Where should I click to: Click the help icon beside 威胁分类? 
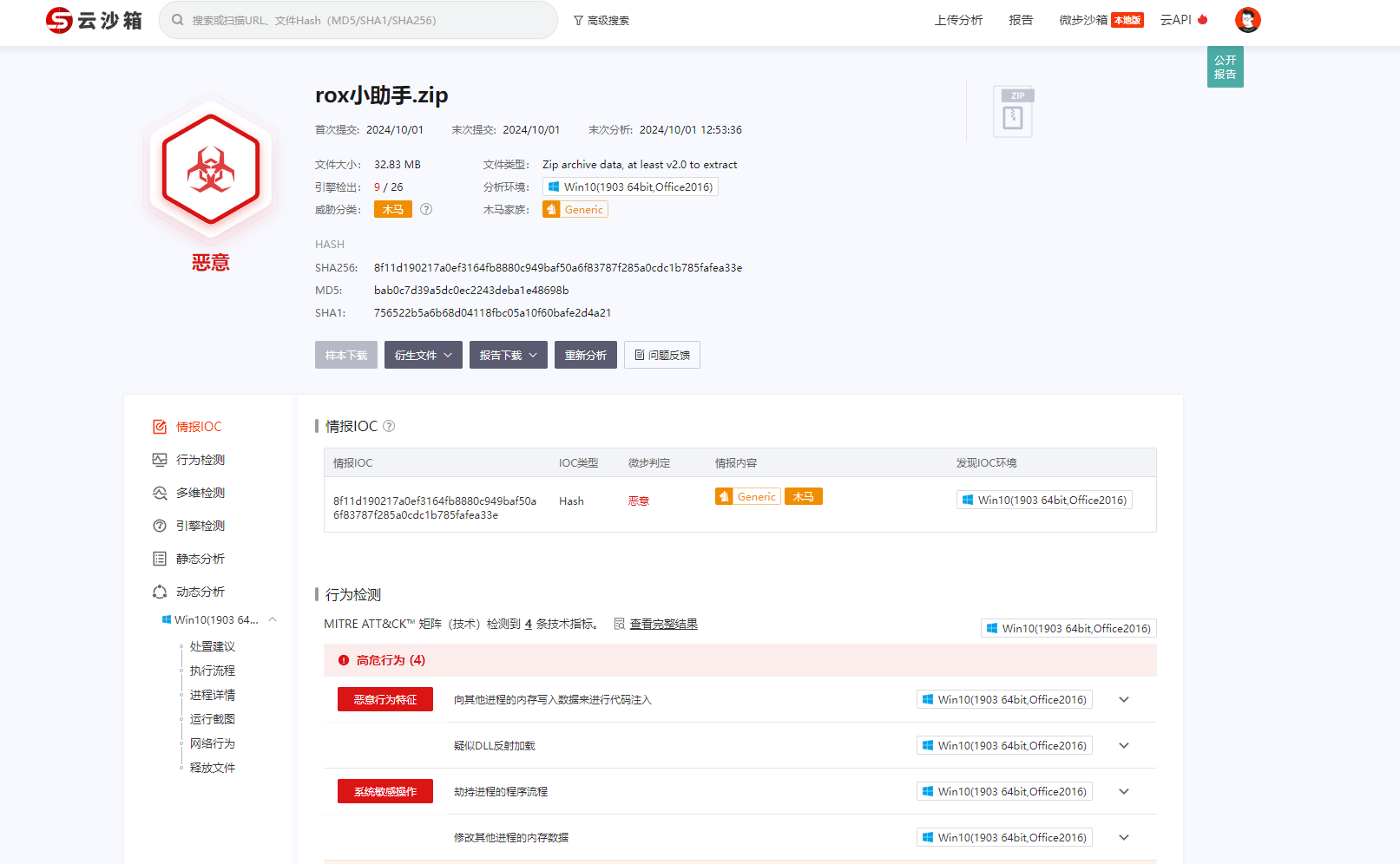pyautogui.click(x=426, y=209)
